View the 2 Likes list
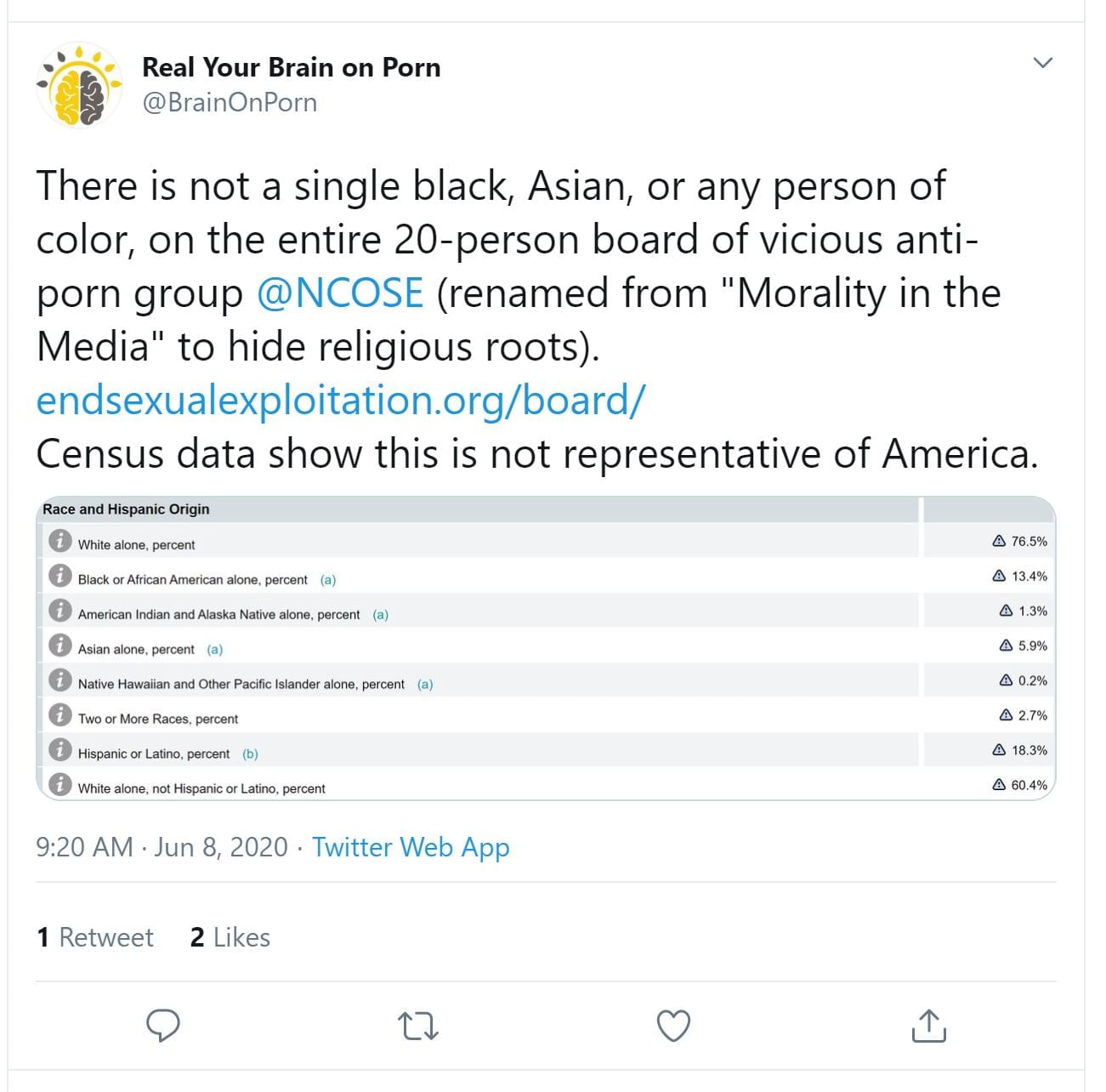 click(x=230, y=937)
